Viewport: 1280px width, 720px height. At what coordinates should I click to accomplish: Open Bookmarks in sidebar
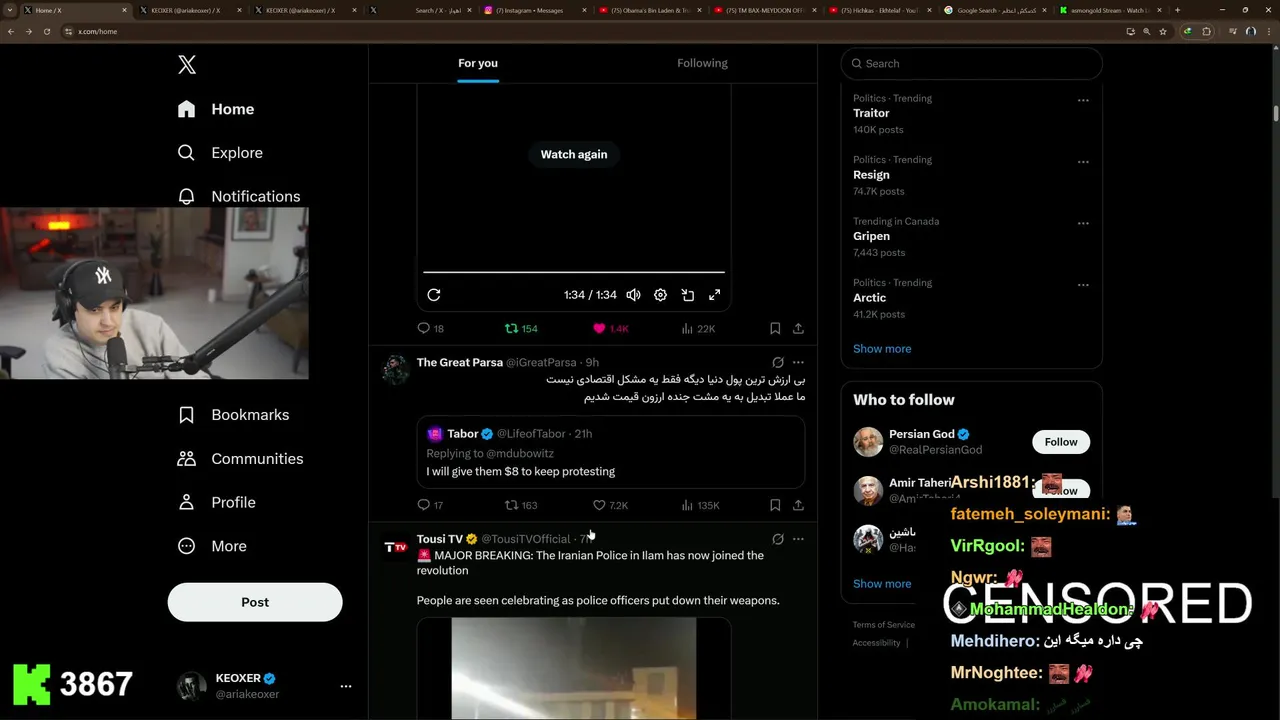tap(233, 415)
